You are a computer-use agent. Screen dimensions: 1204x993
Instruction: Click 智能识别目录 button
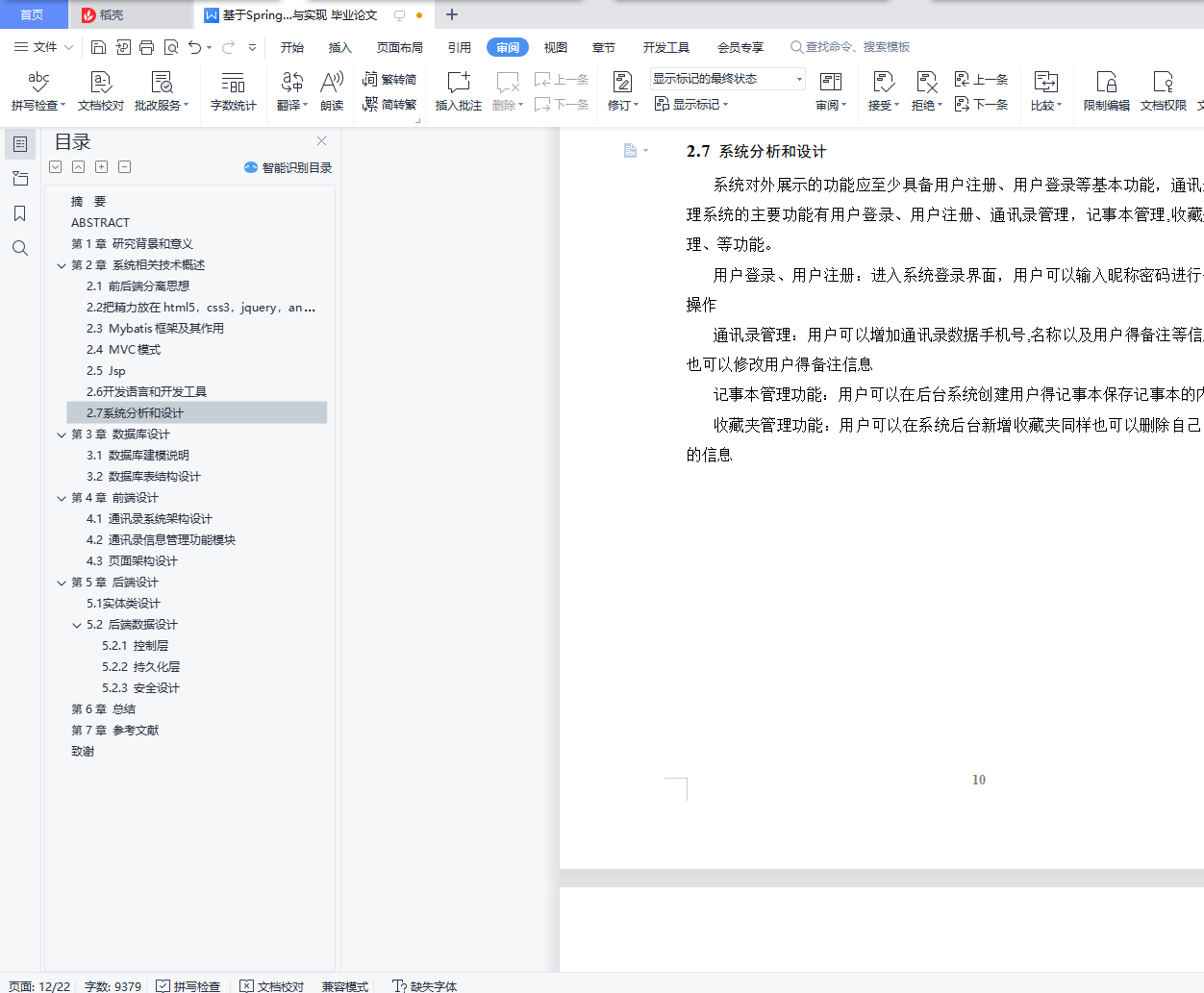point(288,167)
